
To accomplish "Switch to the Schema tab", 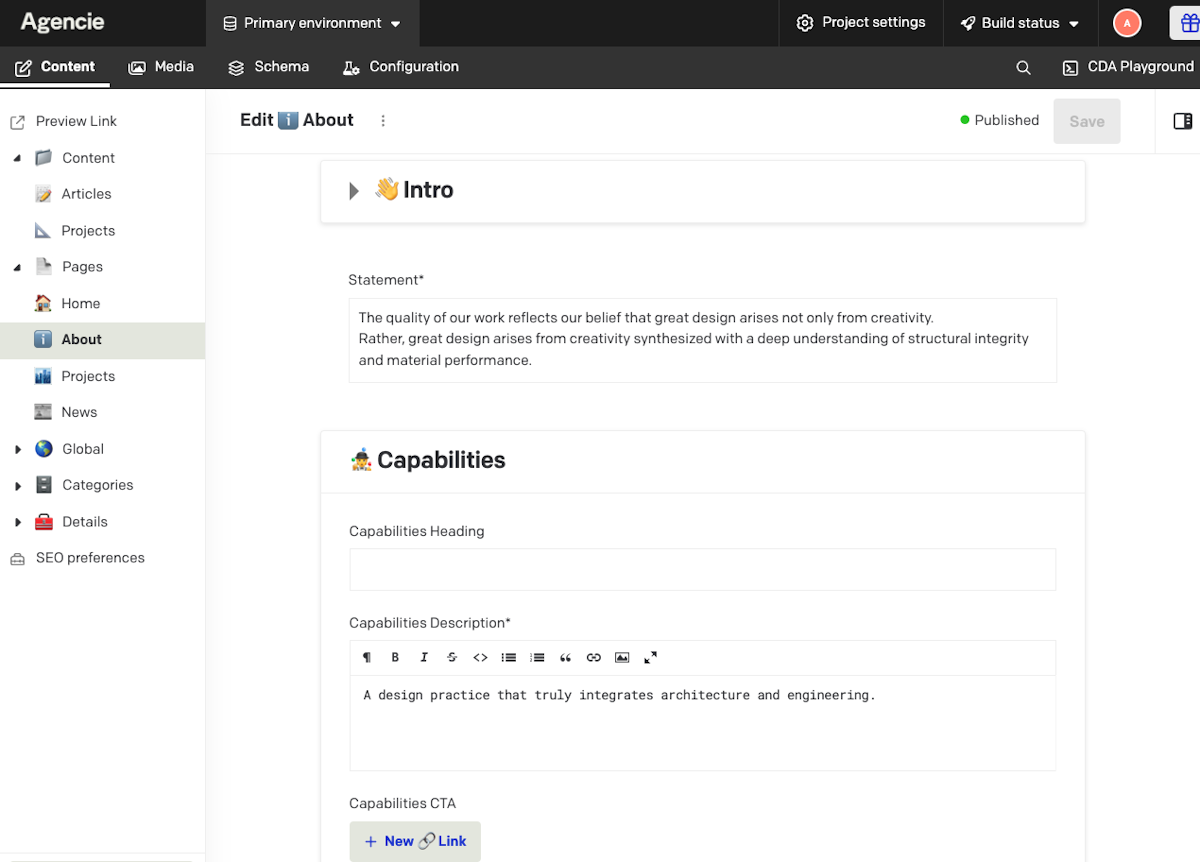I will pos(268,67).
